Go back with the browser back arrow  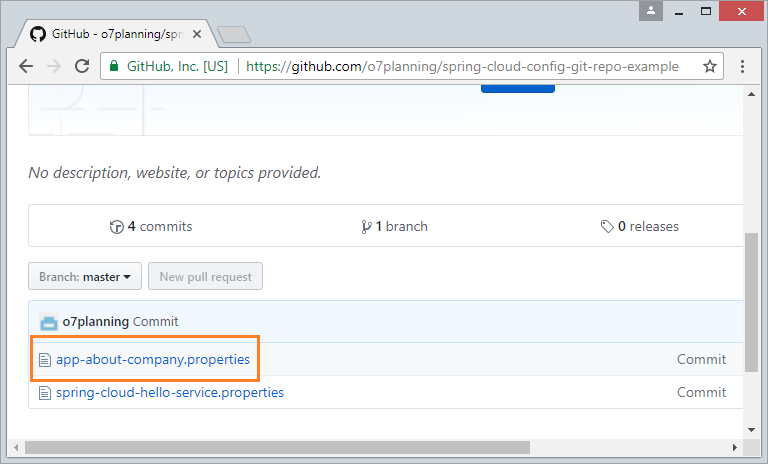26,66
